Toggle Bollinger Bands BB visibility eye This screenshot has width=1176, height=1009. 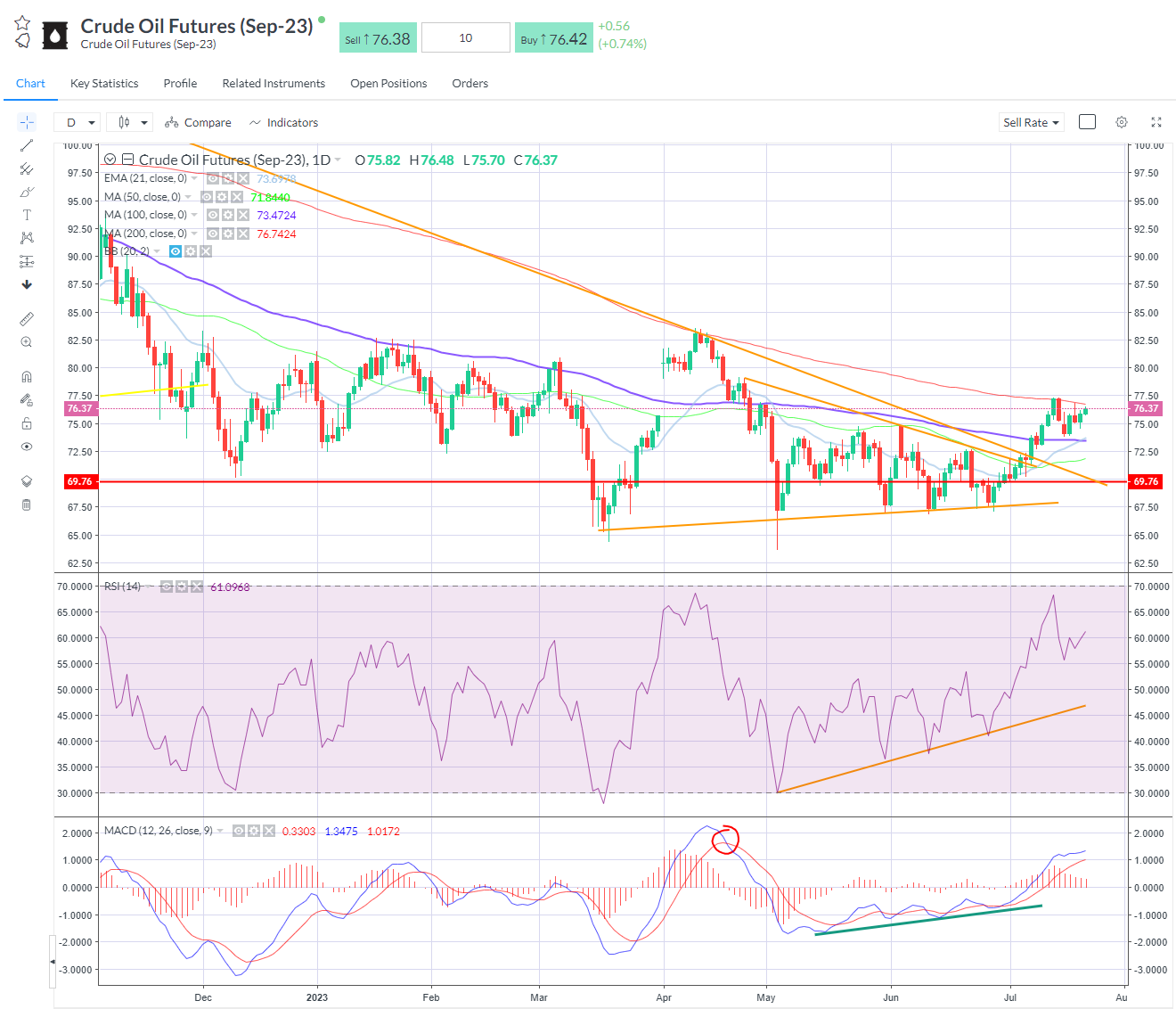[x=176, y=251]
